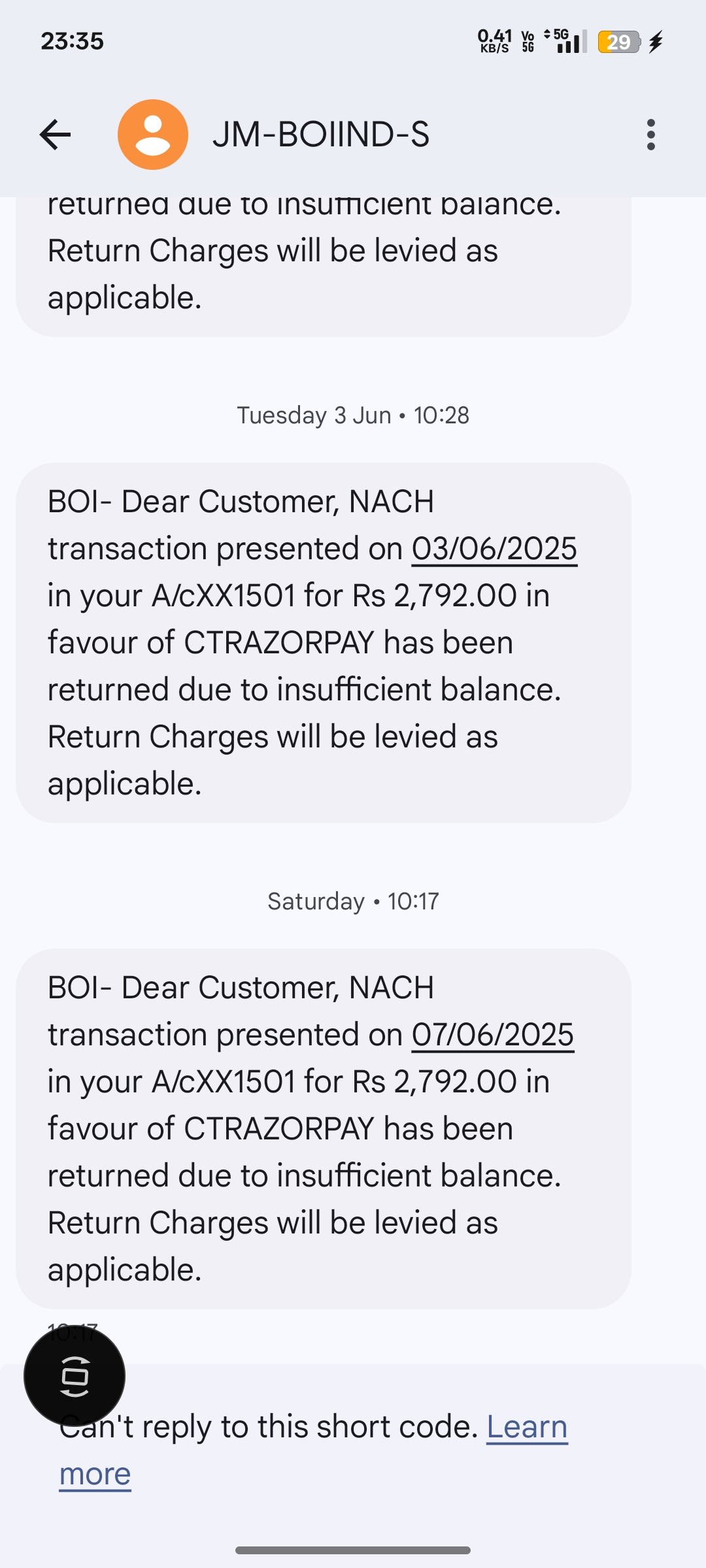706x1568 pixels.
Task: Tap the status bar clock 23:35
Action: tap(72, 41)
